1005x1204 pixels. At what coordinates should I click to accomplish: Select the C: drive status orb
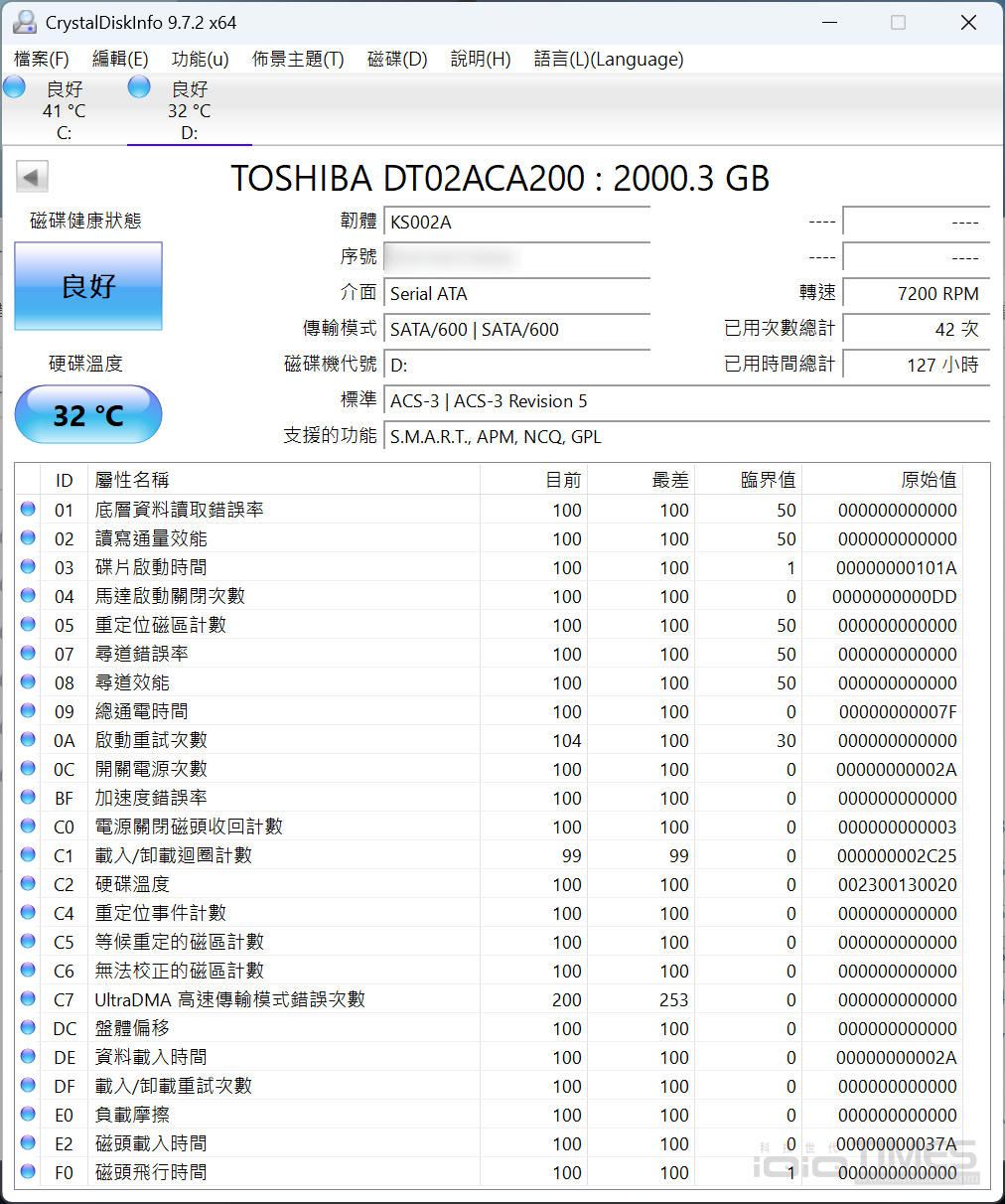pyautogui.click(x=15, y=87)
